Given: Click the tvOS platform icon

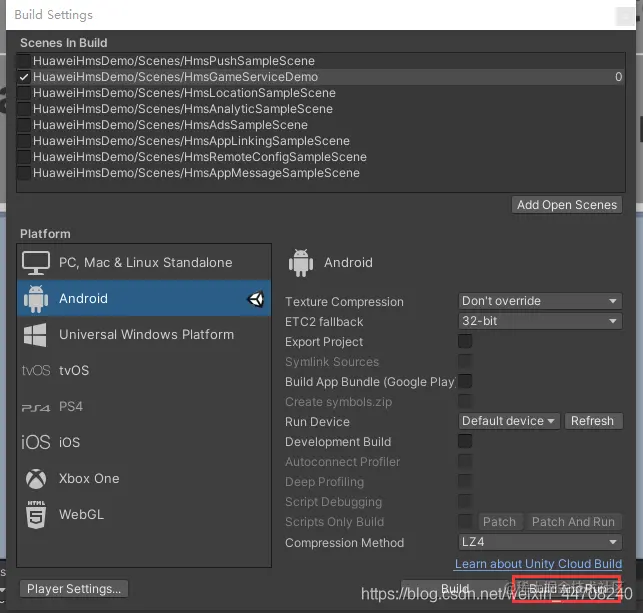Looking at the screenshot, I should pos(36,371).
